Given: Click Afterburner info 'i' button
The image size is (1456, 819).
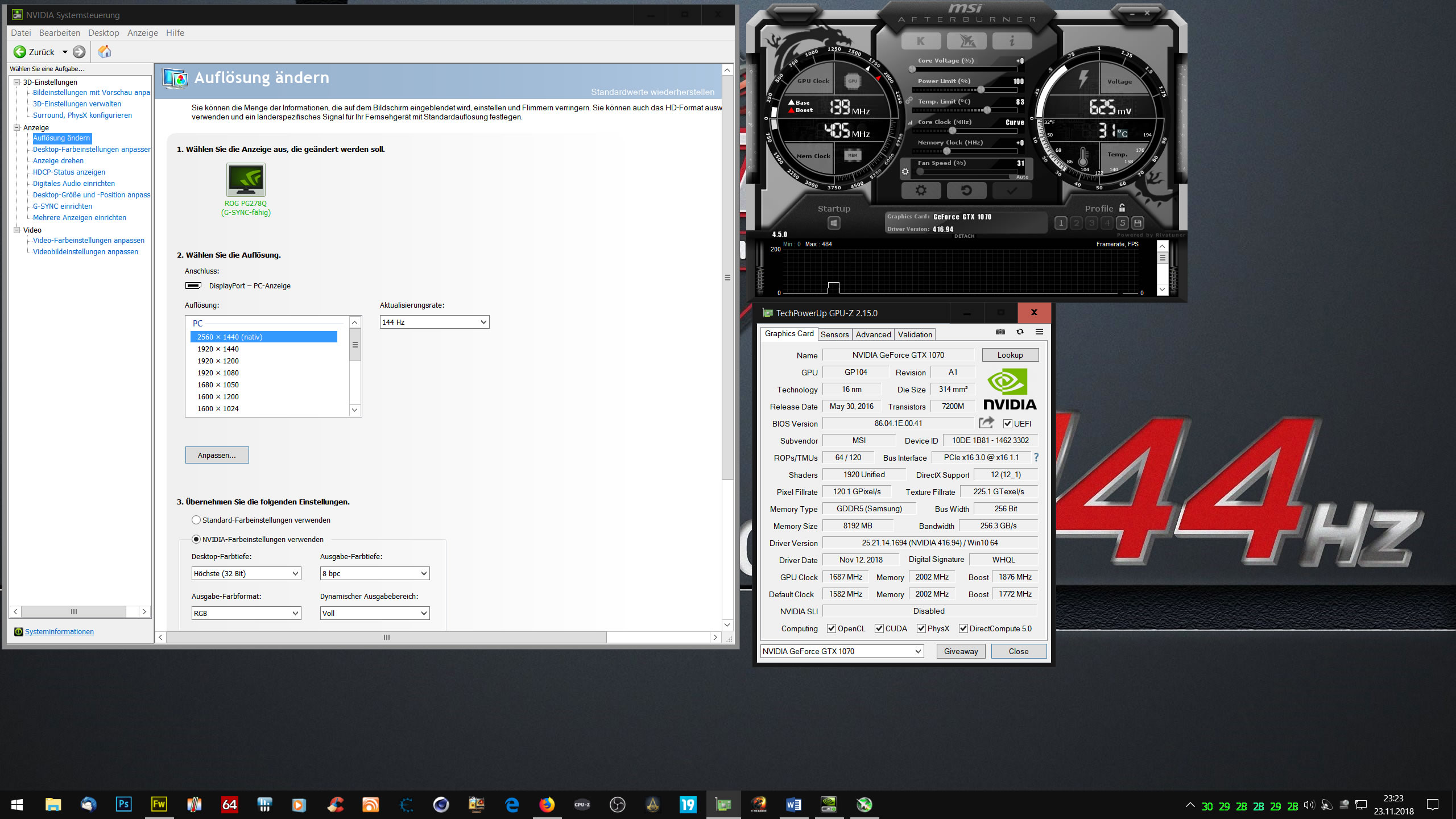Looking at the screenshot, I should [1011, 41].
